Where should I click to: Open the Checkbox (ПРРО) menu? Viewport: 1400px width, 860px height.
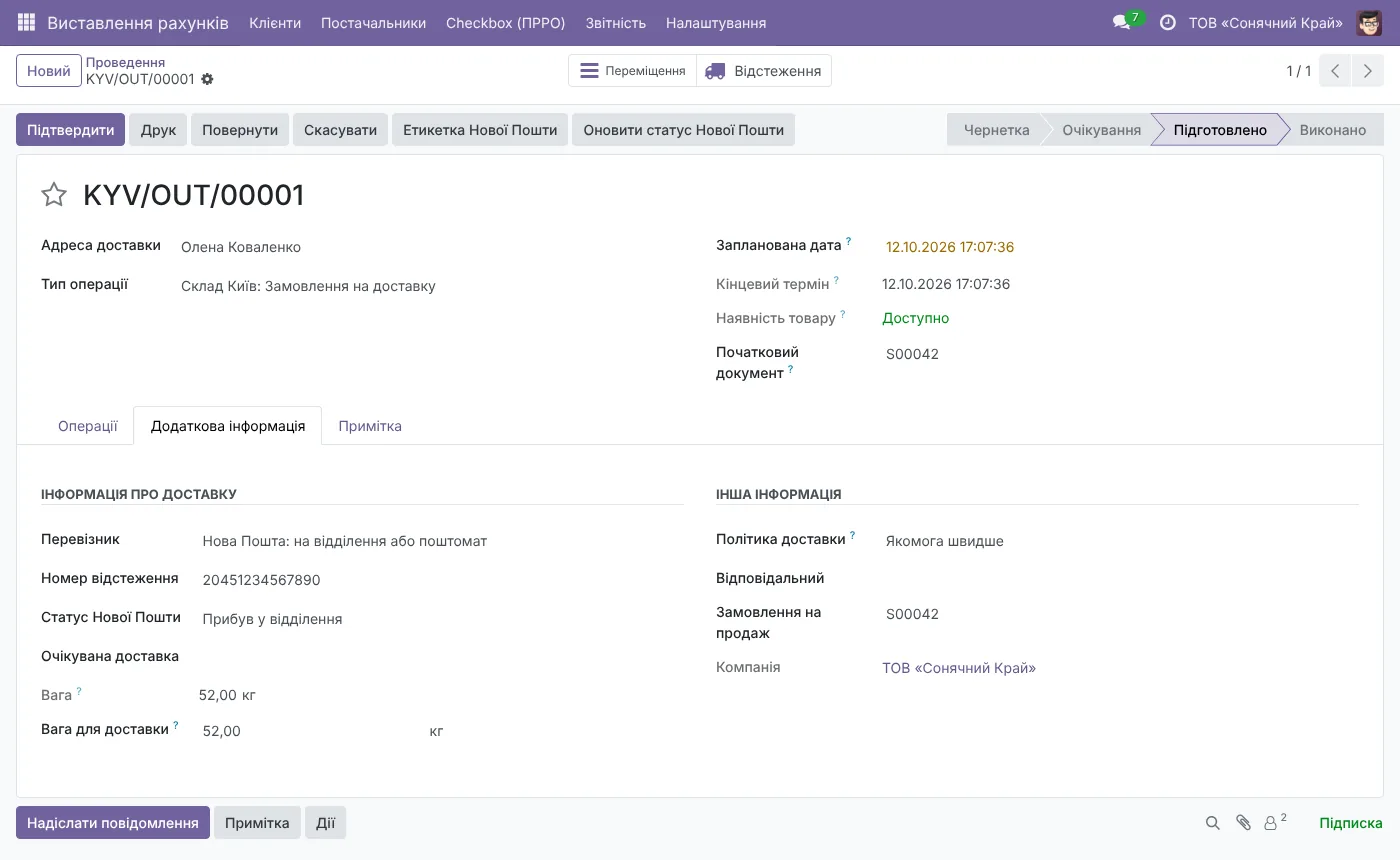click(506, 22)
